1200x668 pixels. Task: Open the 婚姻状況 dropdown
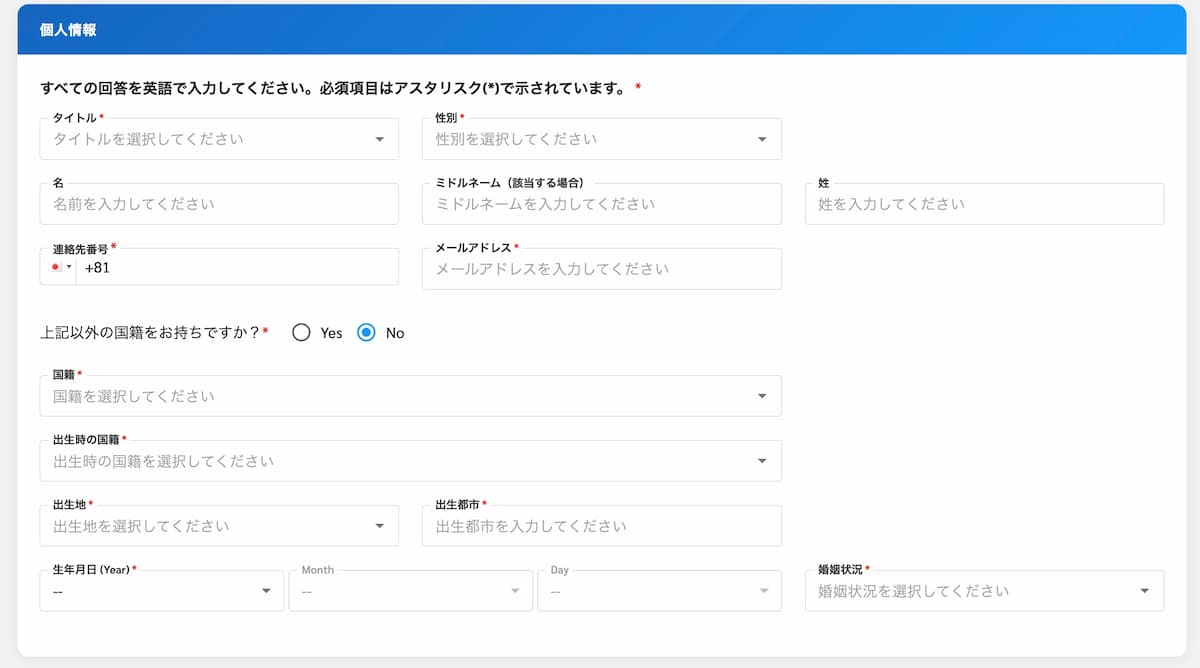985,591
